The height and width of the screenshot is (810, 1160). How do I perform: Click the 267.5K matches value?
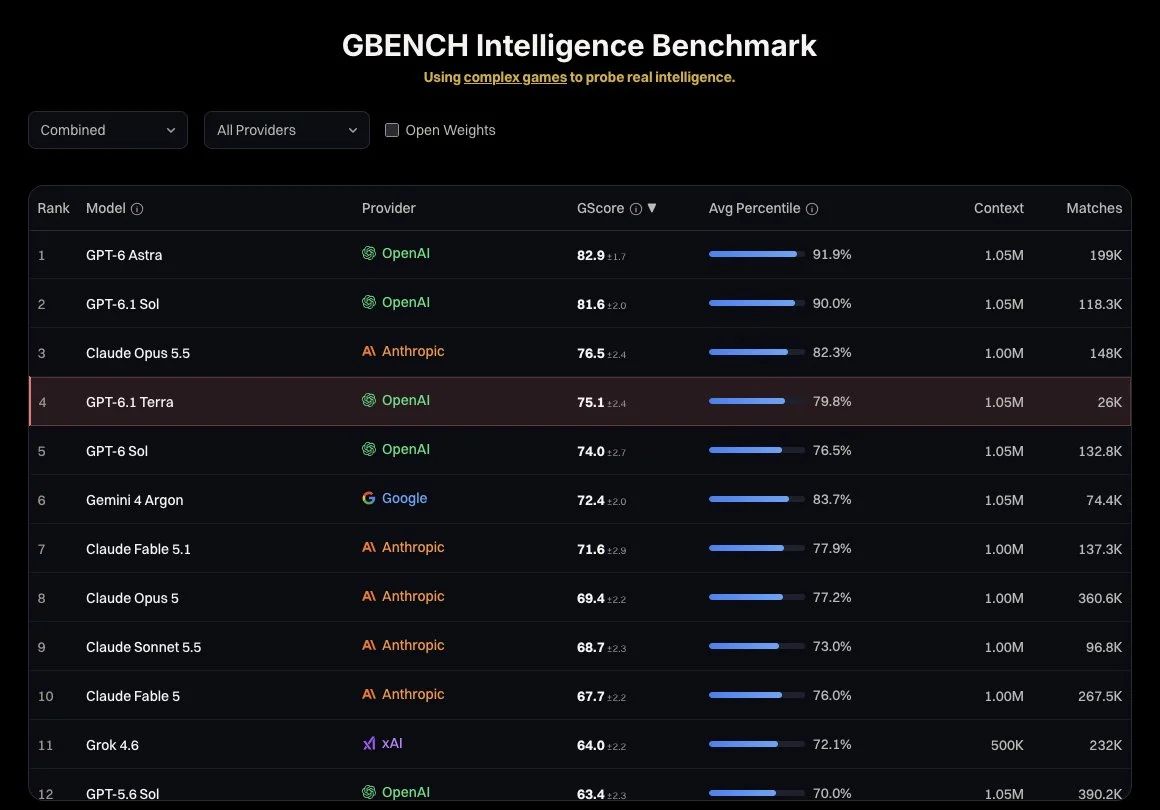[1099, 697]
